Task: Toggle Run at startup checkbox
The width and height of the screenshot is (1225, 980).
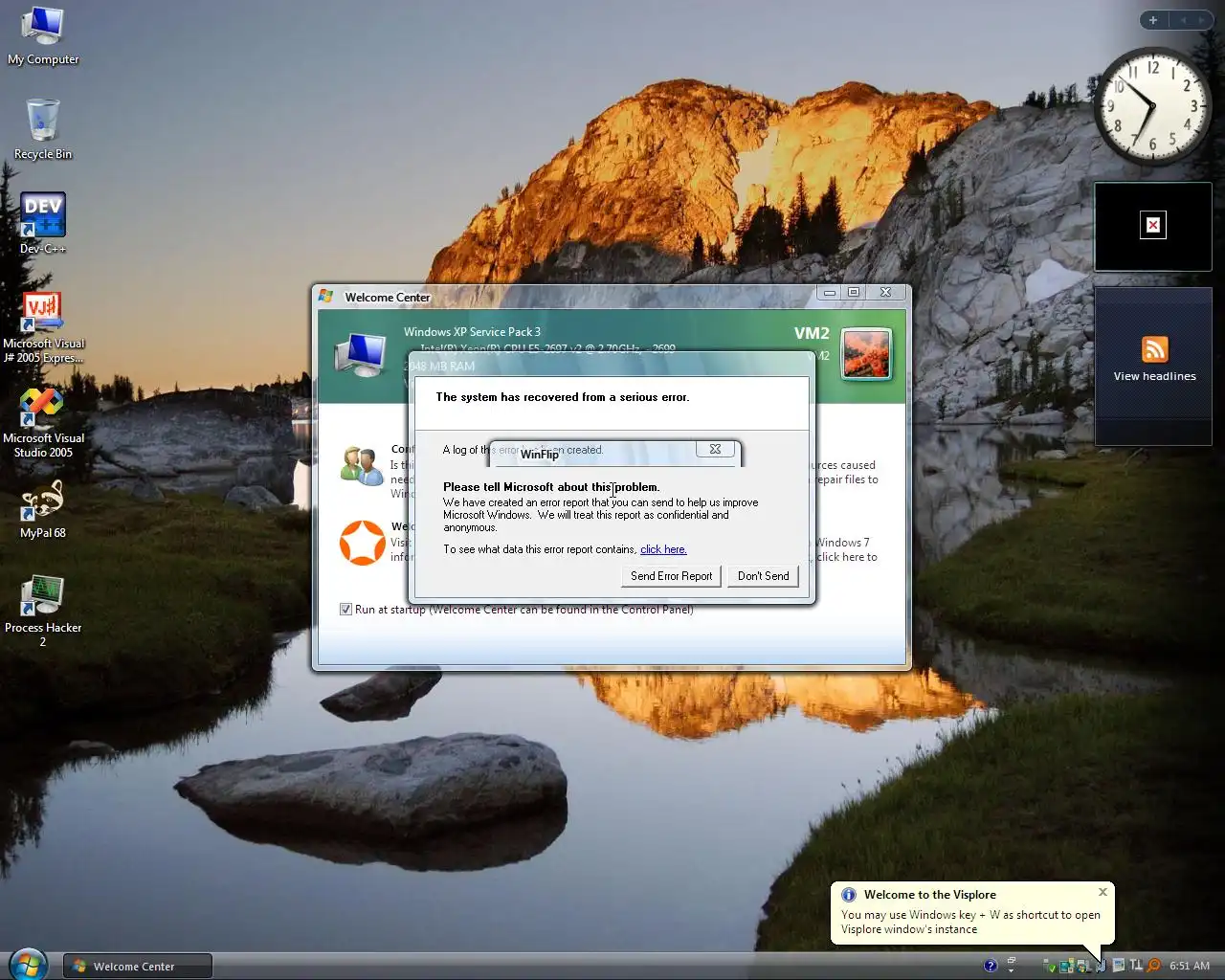Action: 345,610
